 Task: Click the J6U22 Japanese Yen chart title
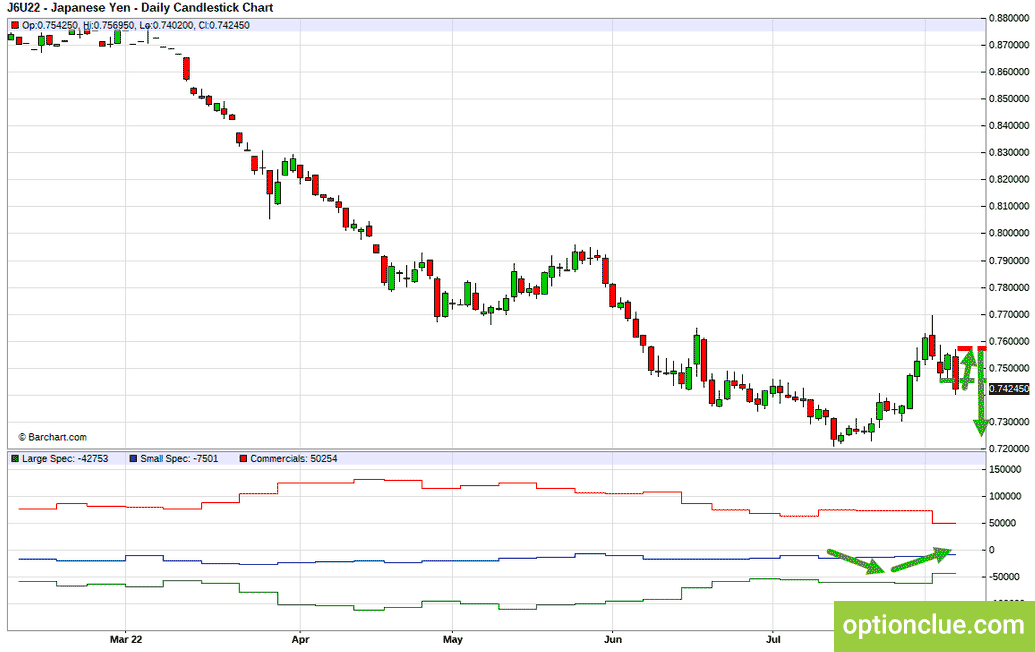coord(140,8)
